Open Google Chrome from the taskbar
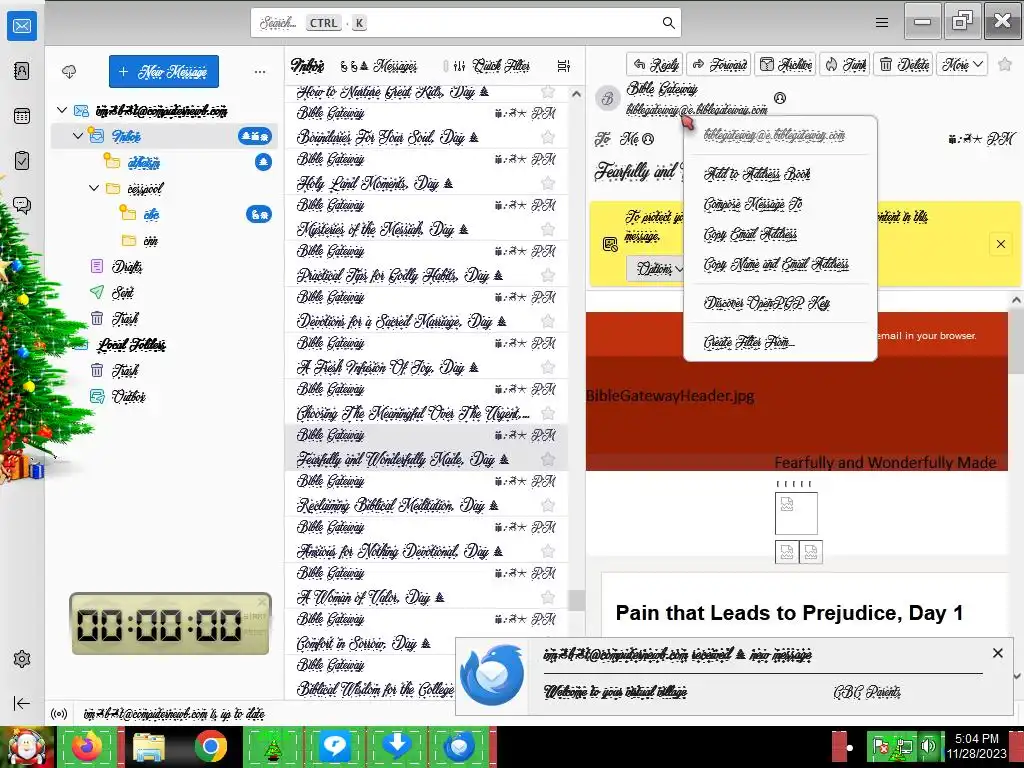Viewport: 1024px width, 768px height. [x=211, y=746]
